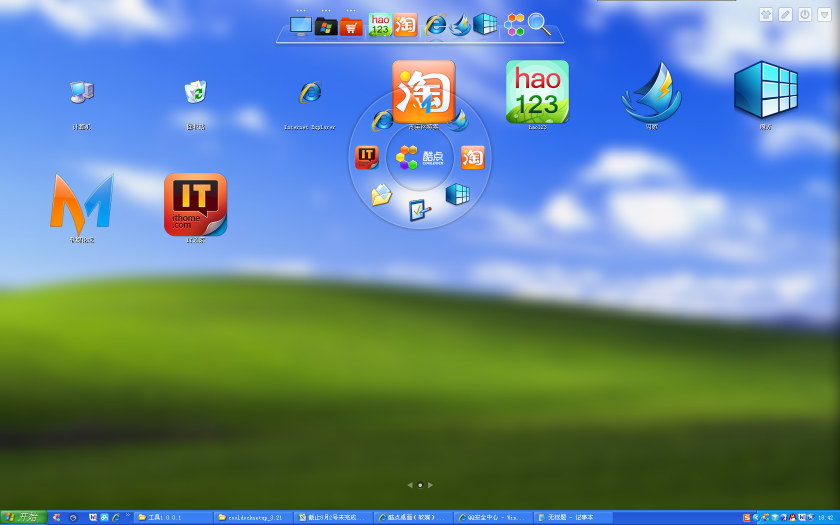Select the open folder icon in the circular menu
Screen dimensions: 840x525
(x=381, y=195)
